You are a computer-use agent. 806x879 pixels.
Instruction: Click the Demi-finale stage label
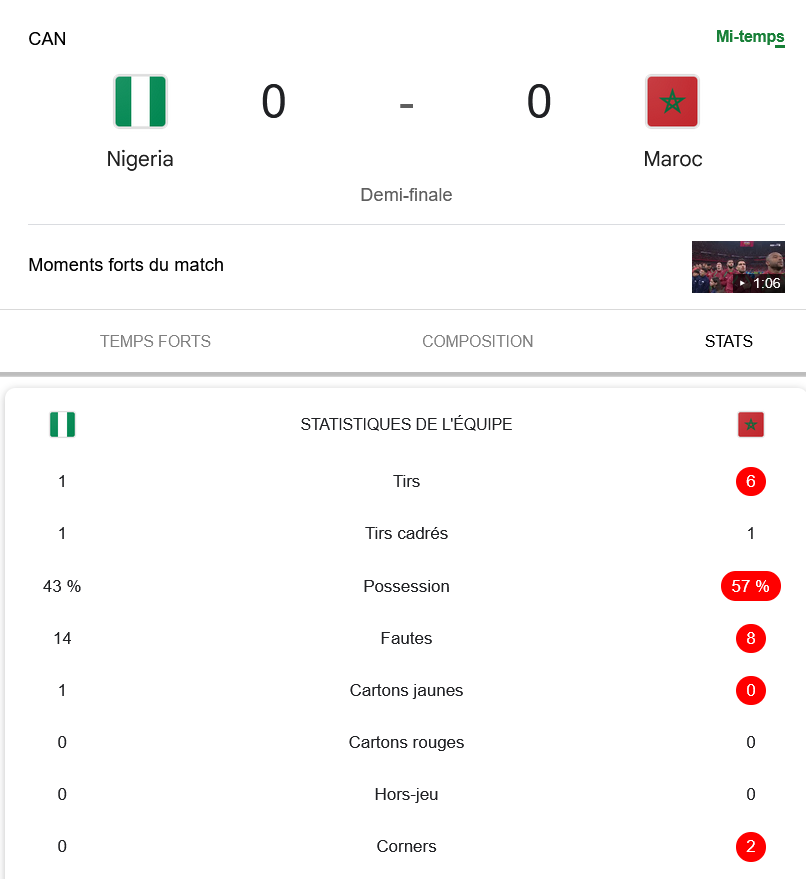[406, 195]
